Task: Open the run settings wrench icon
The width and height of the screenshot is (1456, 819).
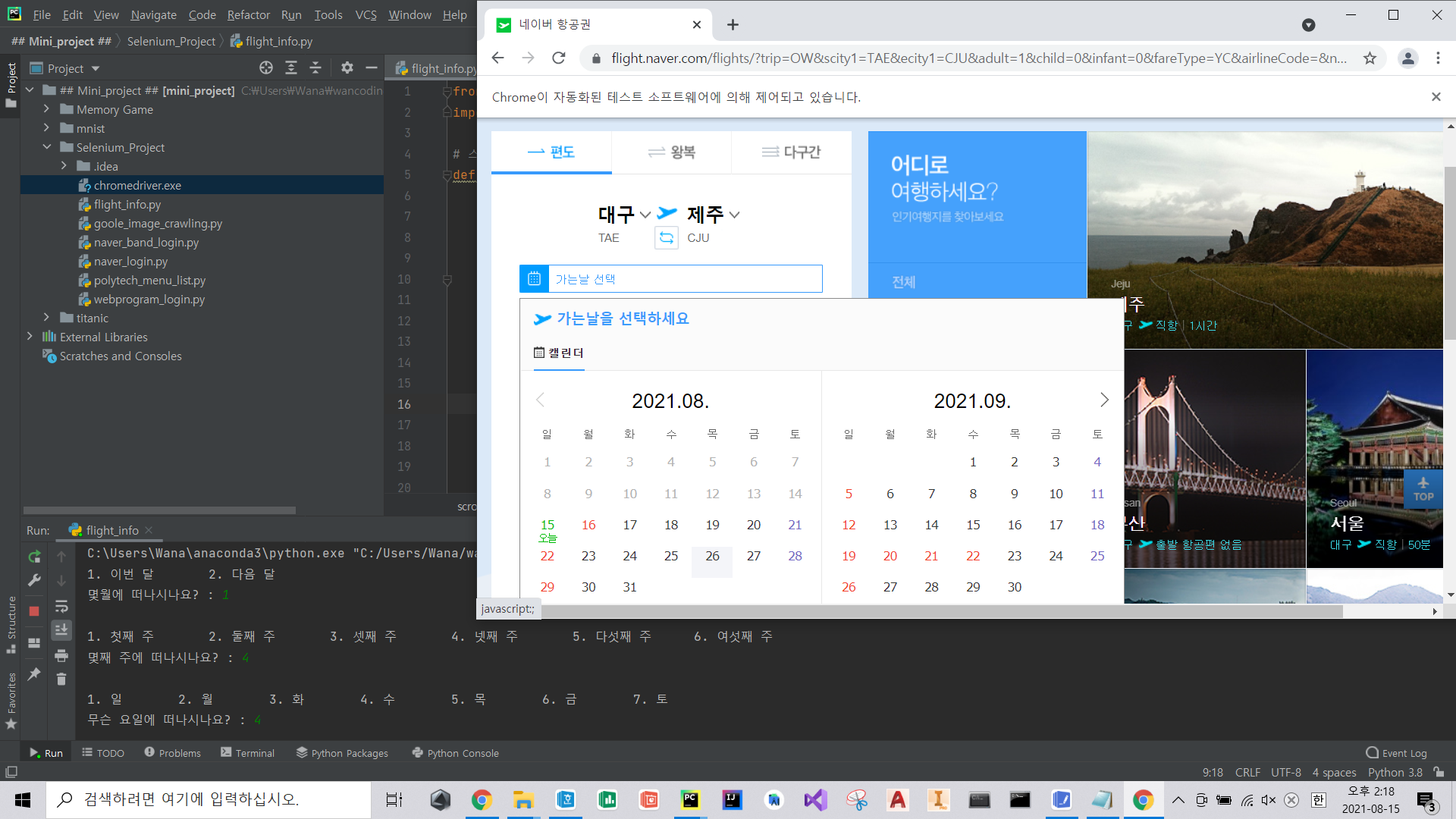Action: pos(34,581)
